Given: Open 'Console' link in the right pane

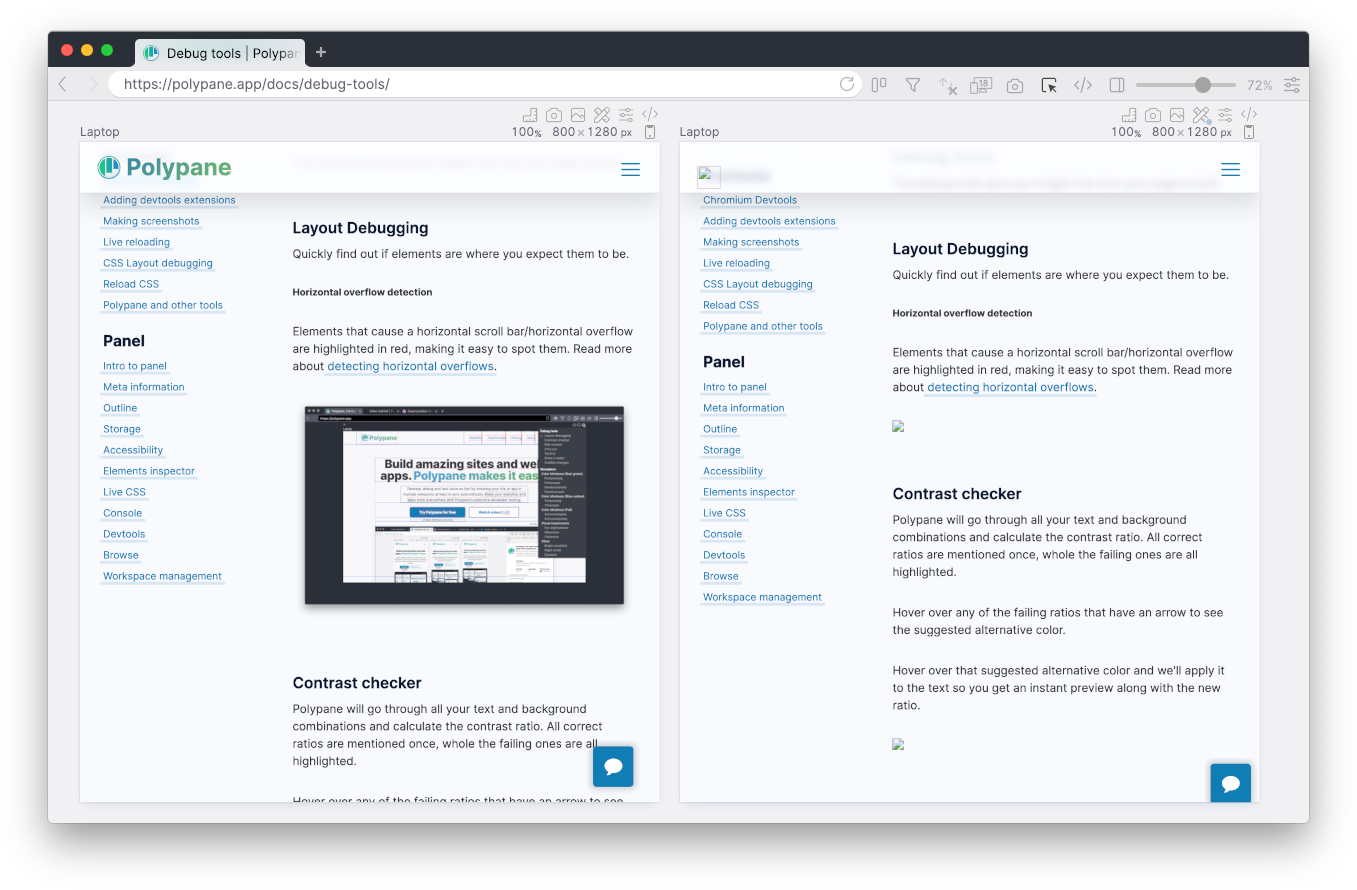Looking at the screenshot, I should point(723,534).
